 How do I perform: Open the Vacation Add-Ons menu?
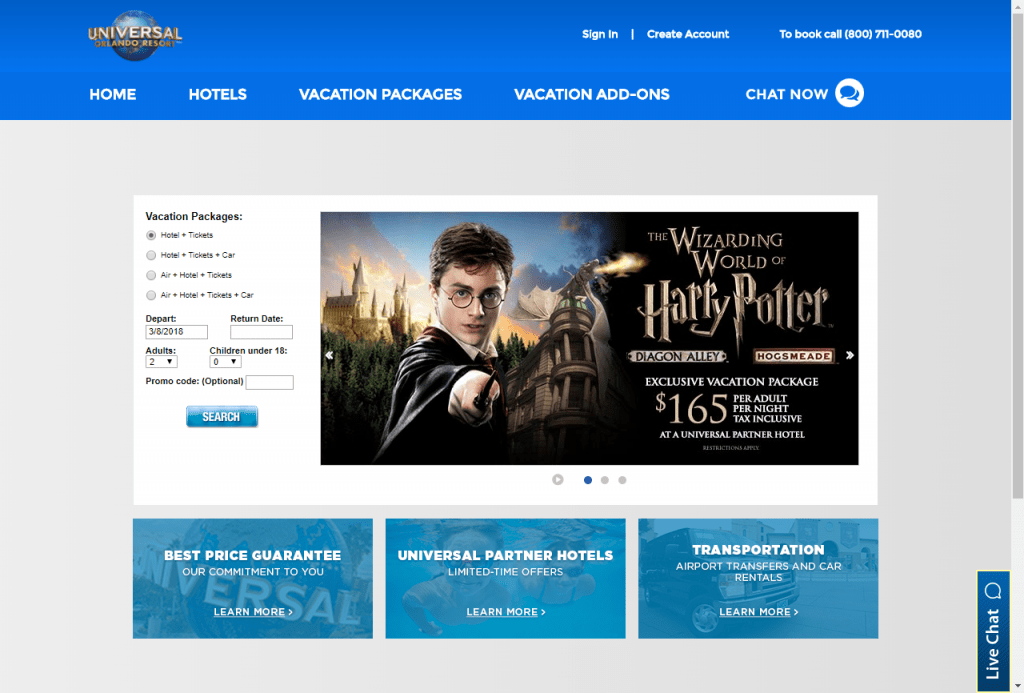(x=592, y=95)
